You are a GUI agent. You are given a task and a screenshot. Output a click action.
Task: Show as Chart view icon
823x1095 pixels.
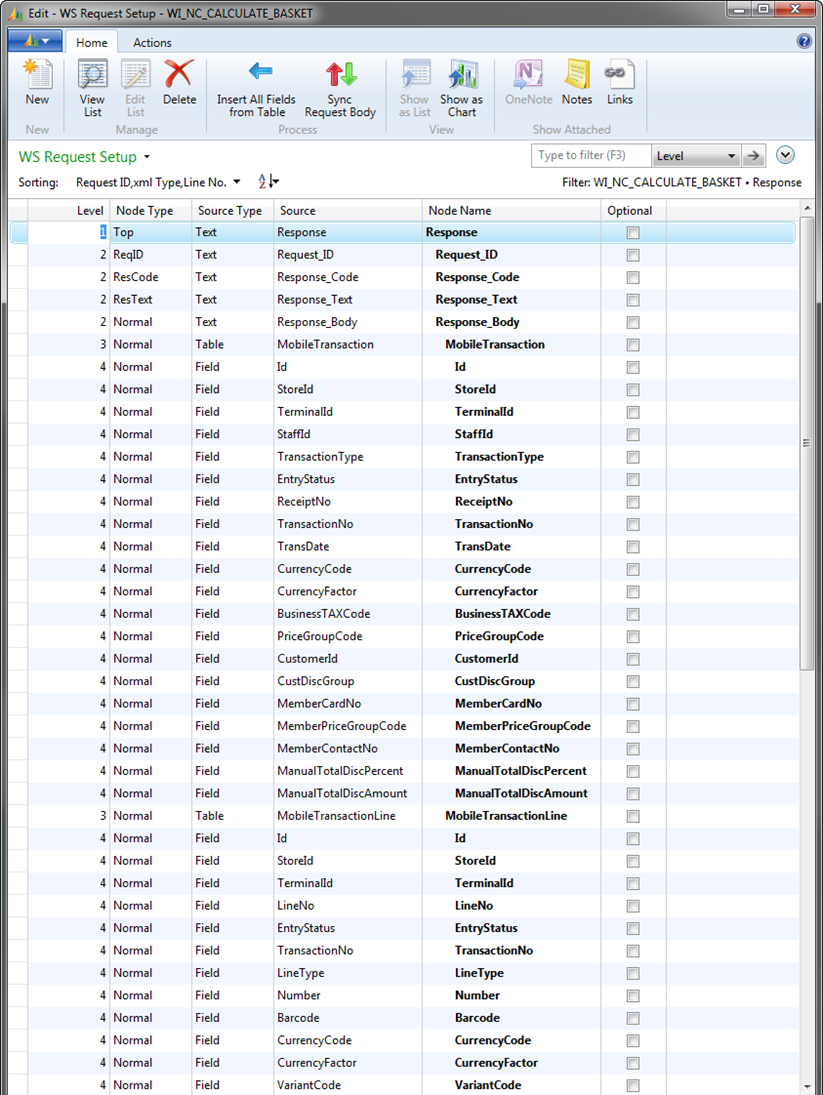click(461, 88)
